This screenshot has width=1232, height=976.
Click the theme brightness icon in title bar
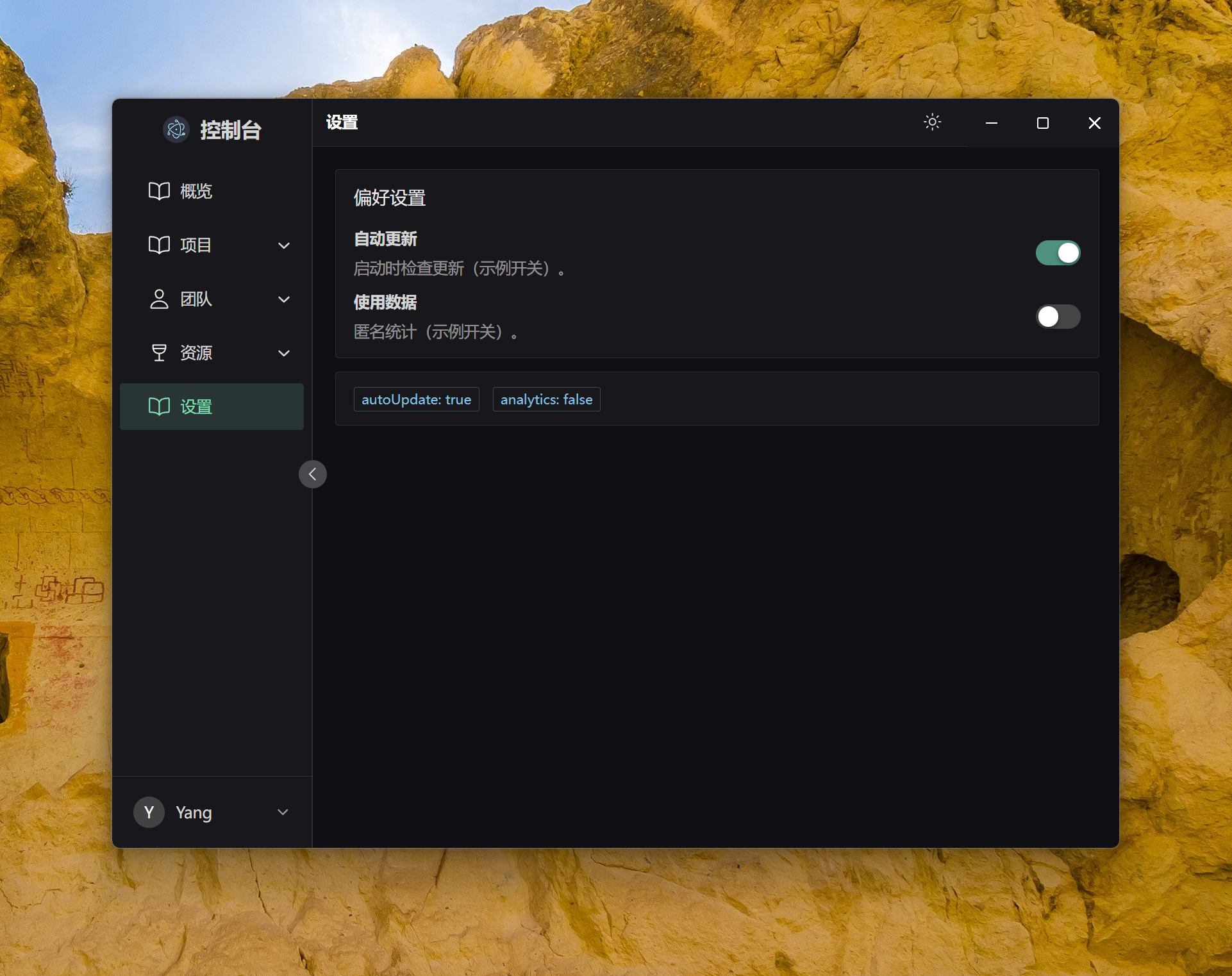pos(932,122)
